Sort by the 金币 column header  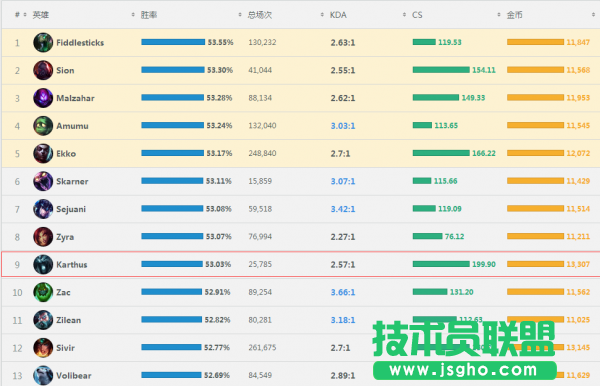pyautogui.click(x=514, y=15)
